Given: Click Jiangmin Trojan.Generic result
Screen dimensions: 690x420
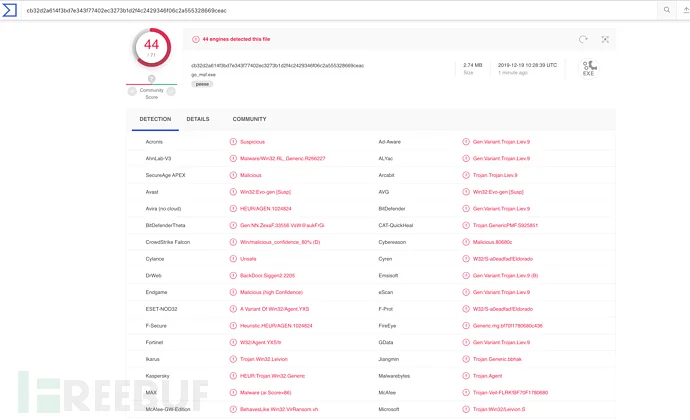Looking at the screenshot, I should coord(497,359).
